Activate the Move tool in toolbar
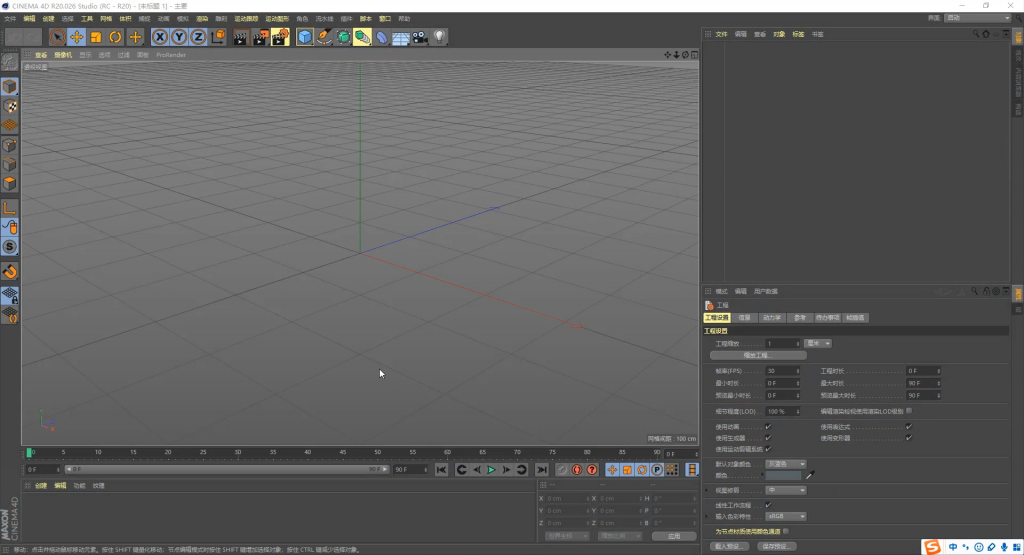The height and width of the screenshot is (555, 1024). 76,37
